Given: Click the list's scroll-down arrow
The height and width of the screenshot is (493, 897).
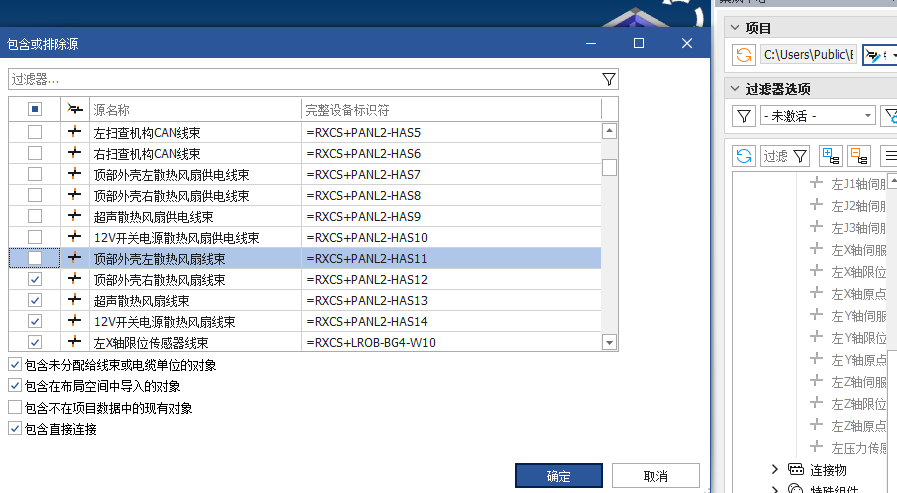Looking at the screenshot, I should pyautogui.click(x=609, y=343).
